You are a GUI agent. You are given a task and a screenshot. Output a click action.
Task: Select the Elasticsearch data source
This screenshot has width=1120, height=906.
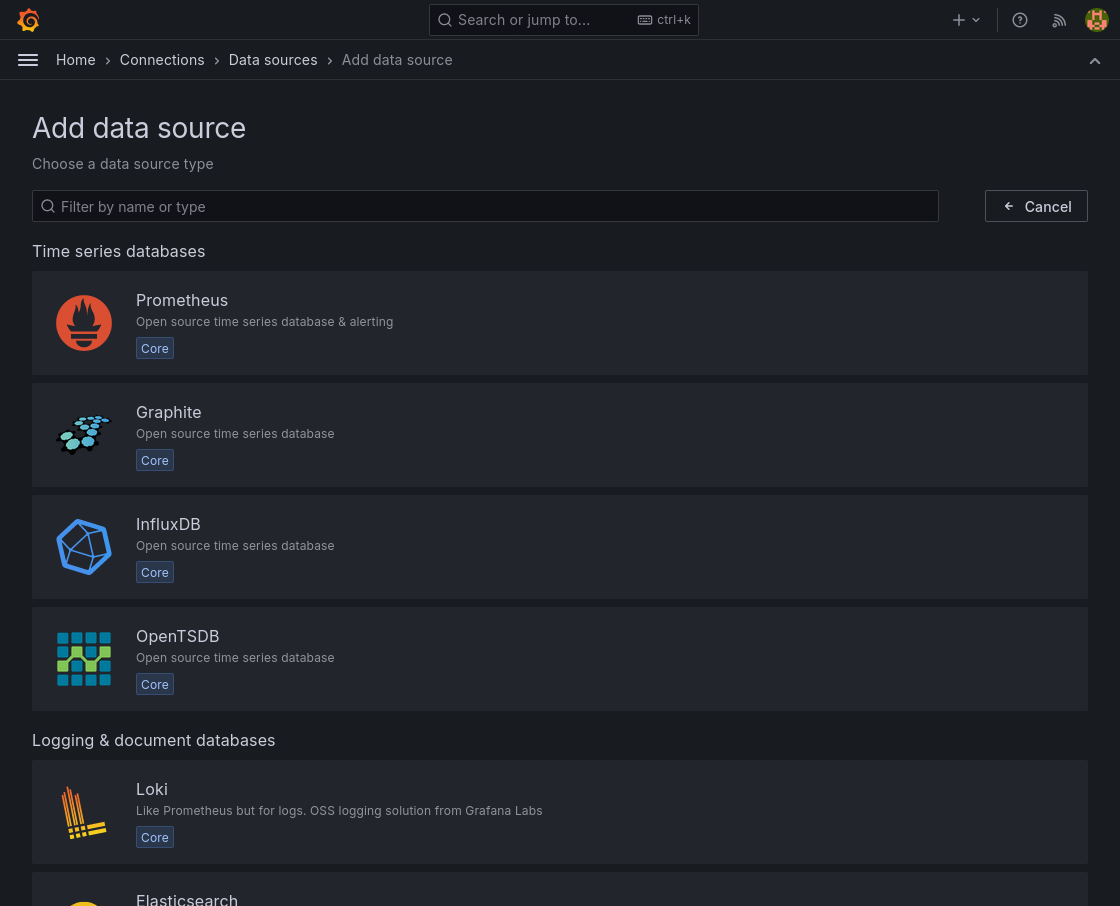[x=187, y=899]
